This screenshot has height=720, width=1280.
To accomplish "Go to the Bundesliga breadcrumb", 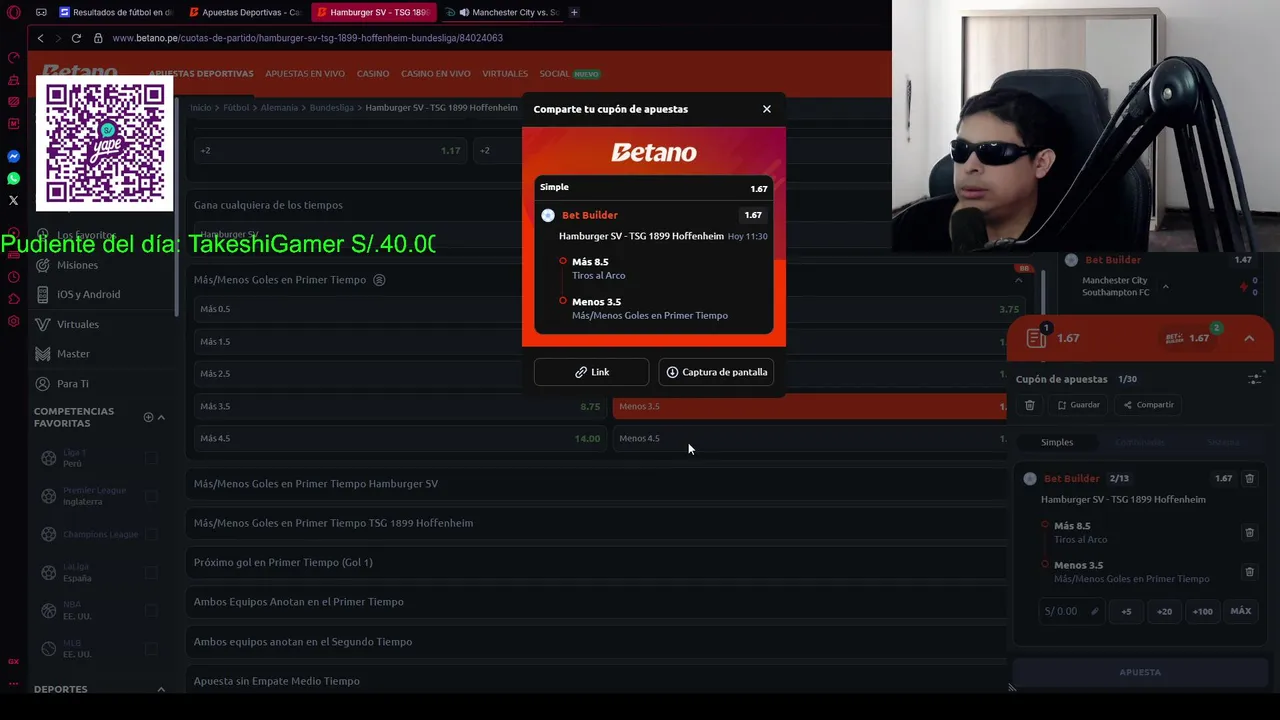I will pos(332,107).
